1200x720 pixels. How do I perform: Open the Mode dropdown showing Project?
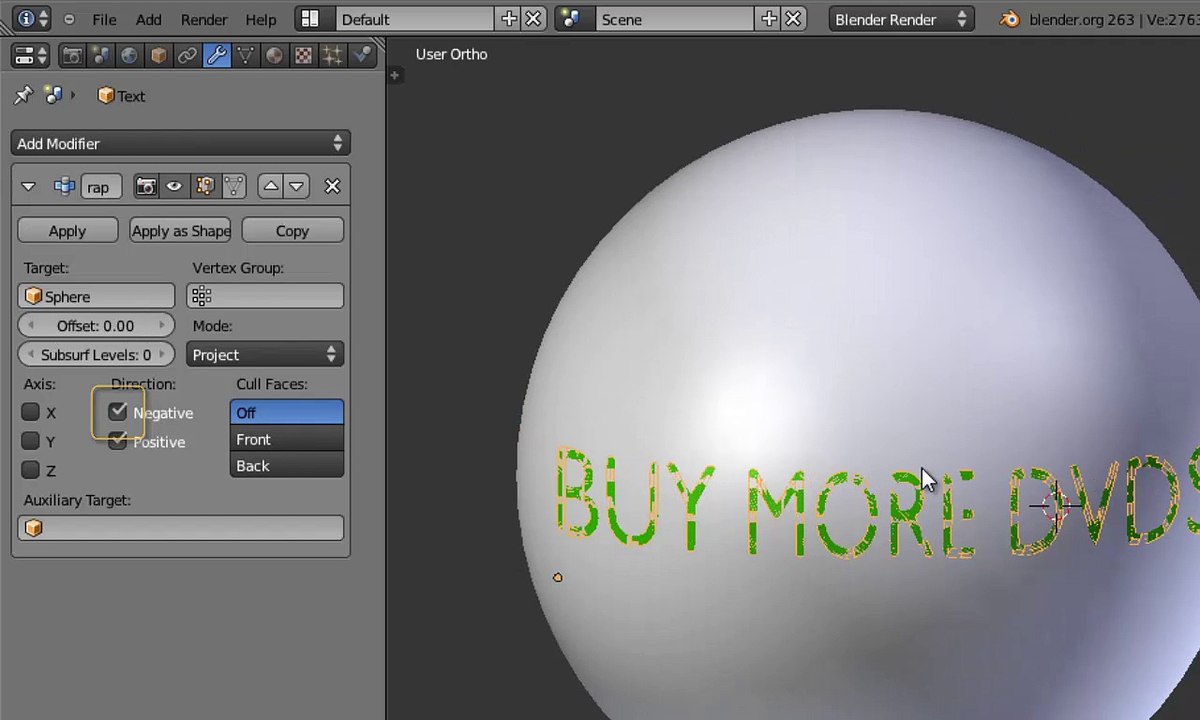265,354
